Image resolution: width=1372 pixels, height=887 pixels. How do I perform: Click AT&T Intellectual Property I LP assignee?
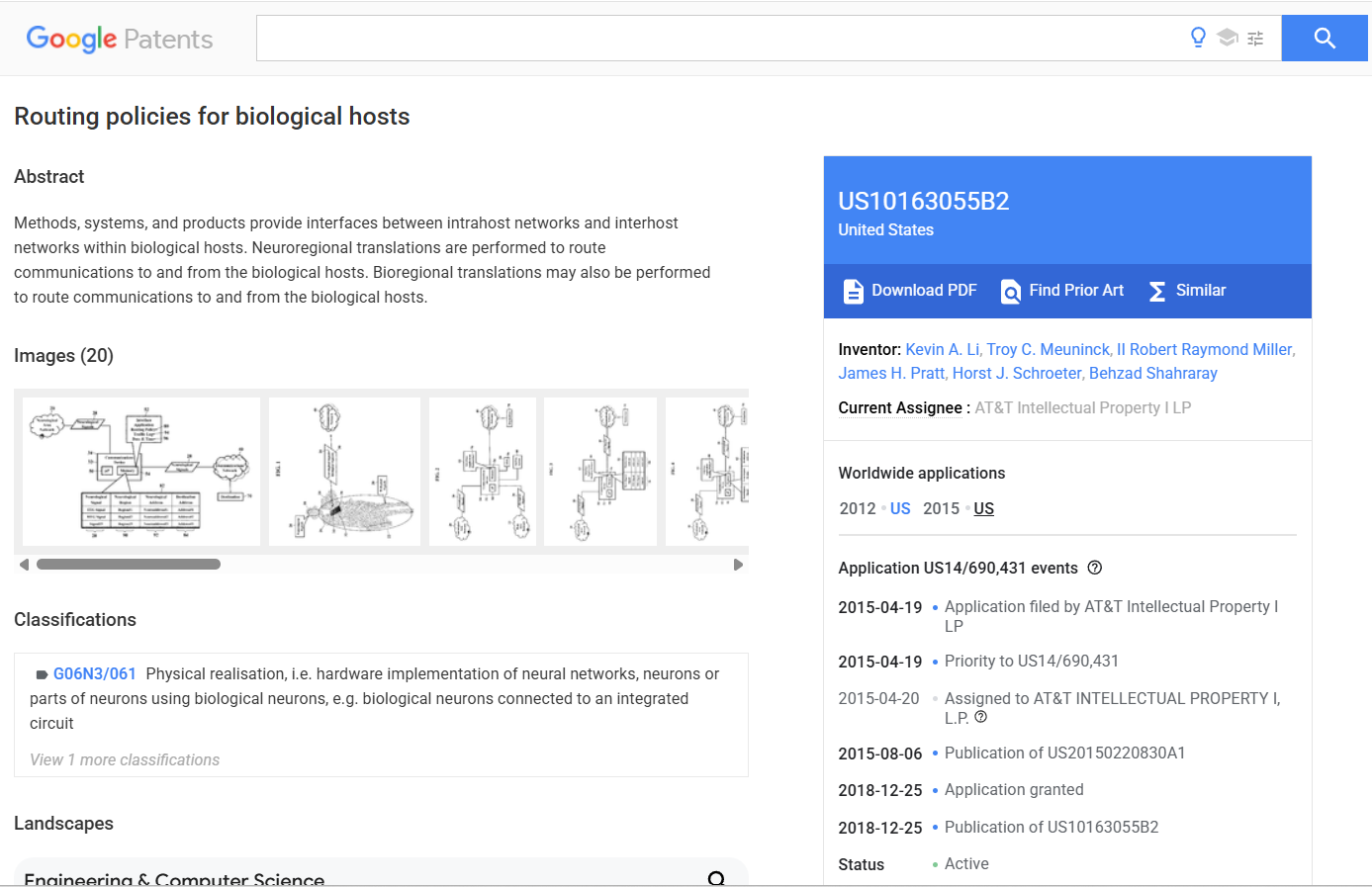1083,407
